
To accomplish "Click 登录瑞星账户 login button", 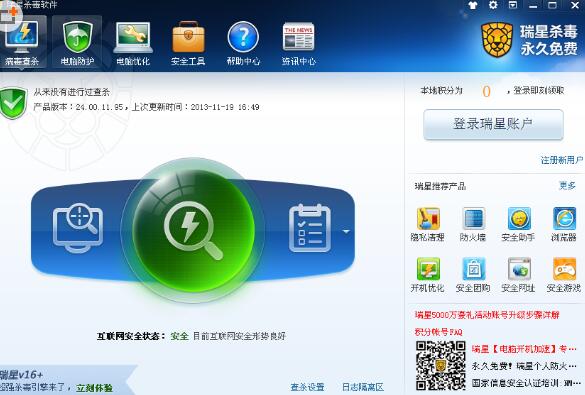I will (493, 125).
